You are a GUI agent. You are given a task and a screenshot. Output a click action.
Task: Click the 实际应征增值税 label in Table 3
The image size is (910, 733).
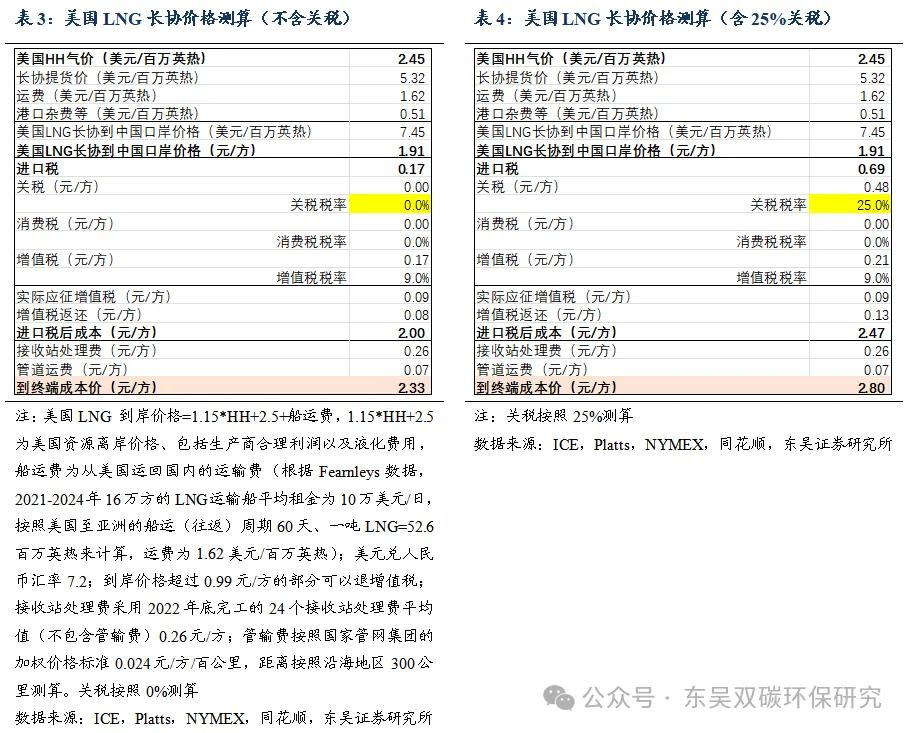(x=93, y=297)
